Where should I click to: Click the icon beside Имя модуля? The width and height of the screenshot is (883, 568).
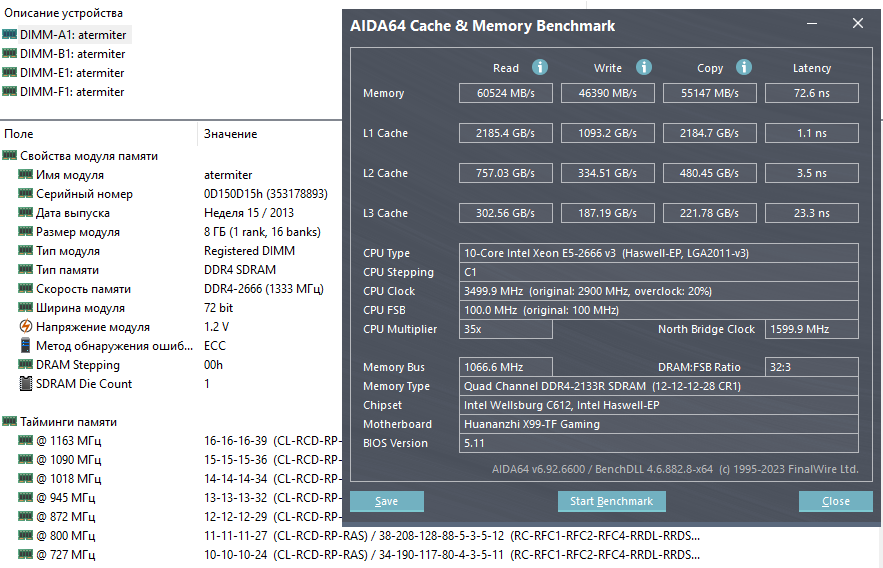25,175
